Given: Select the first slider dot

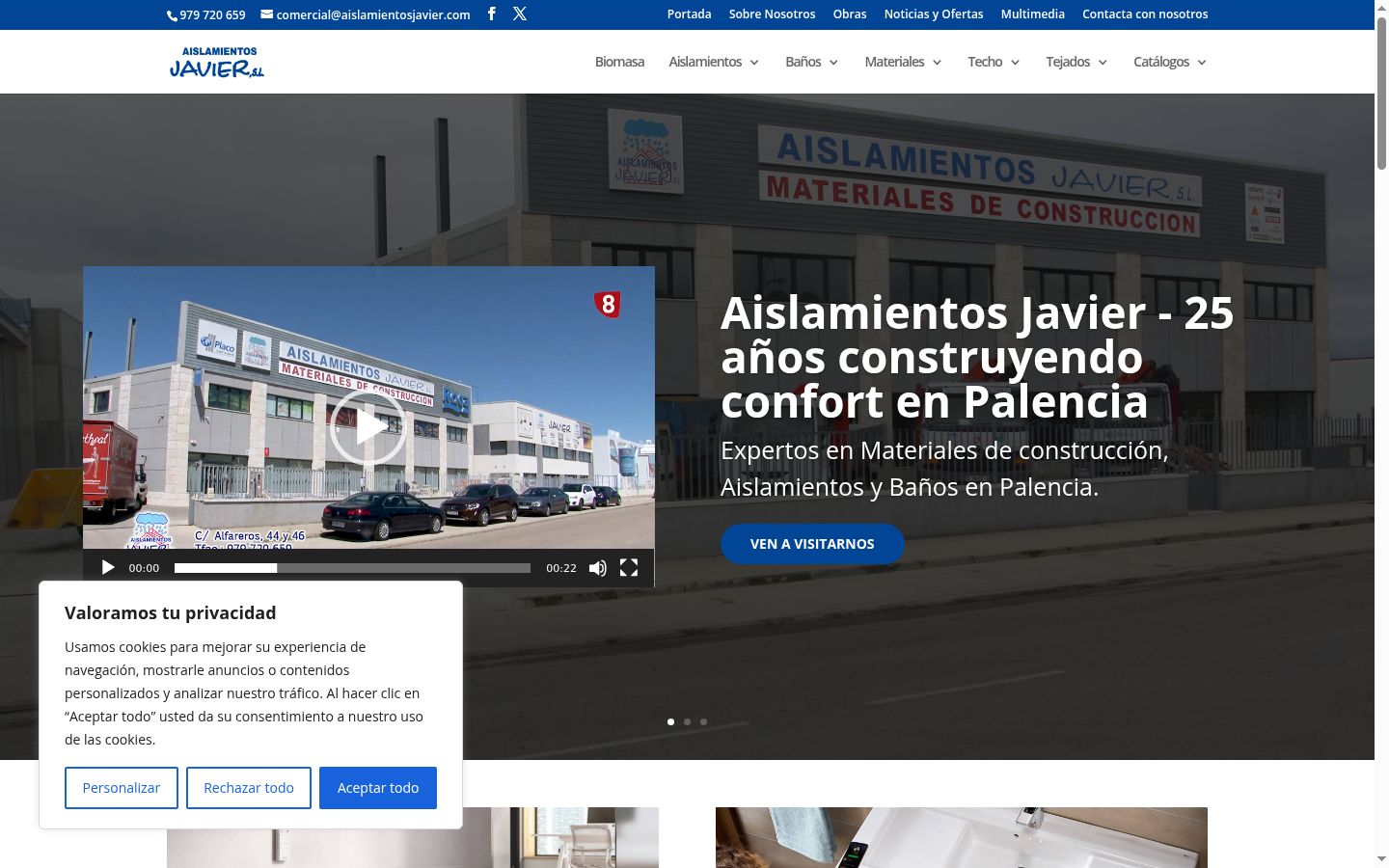Looking at the screenshot, I should coord(670,721).
